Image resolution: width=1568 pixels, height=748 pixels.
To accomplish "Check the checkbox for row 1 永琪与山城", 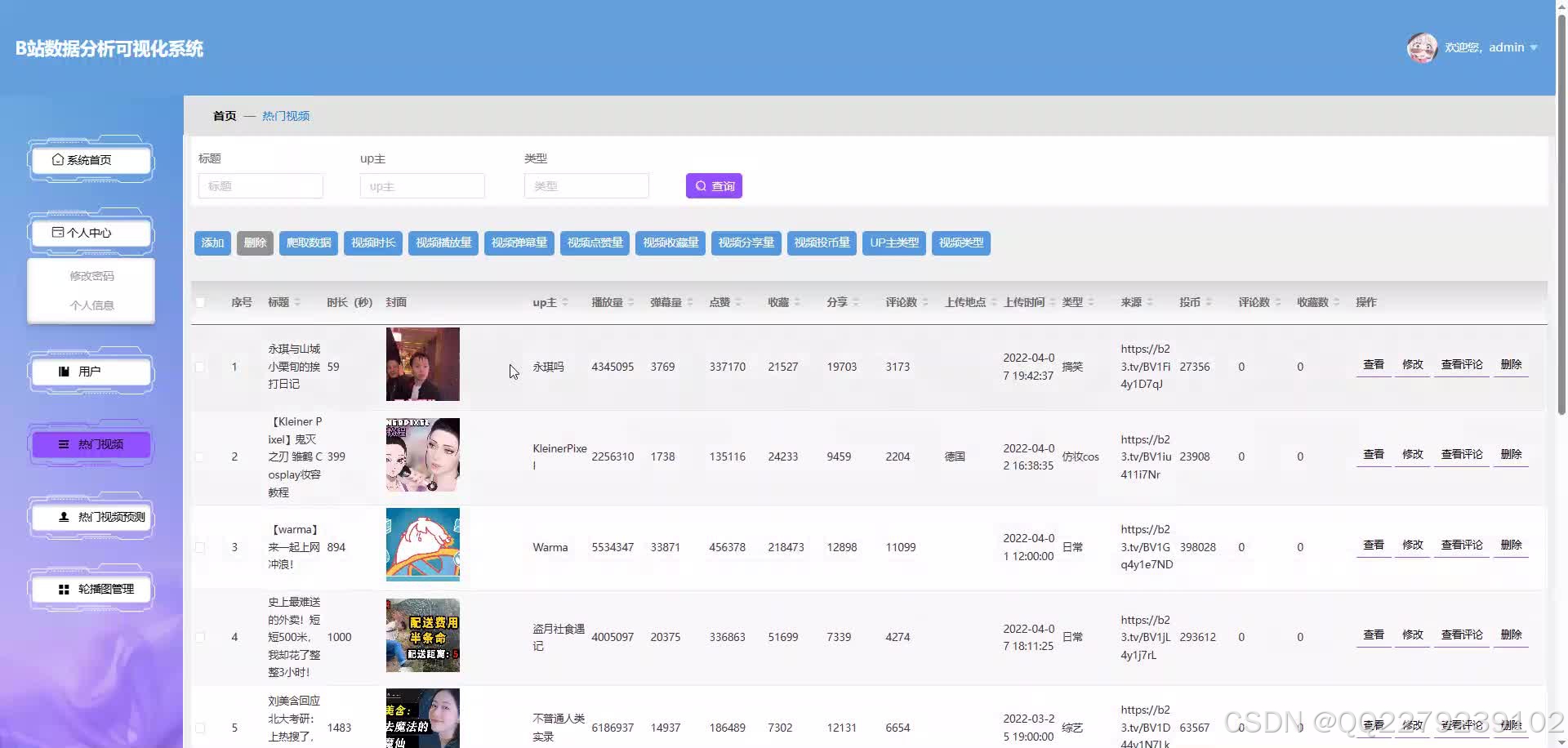I will (x=201, y=367).
